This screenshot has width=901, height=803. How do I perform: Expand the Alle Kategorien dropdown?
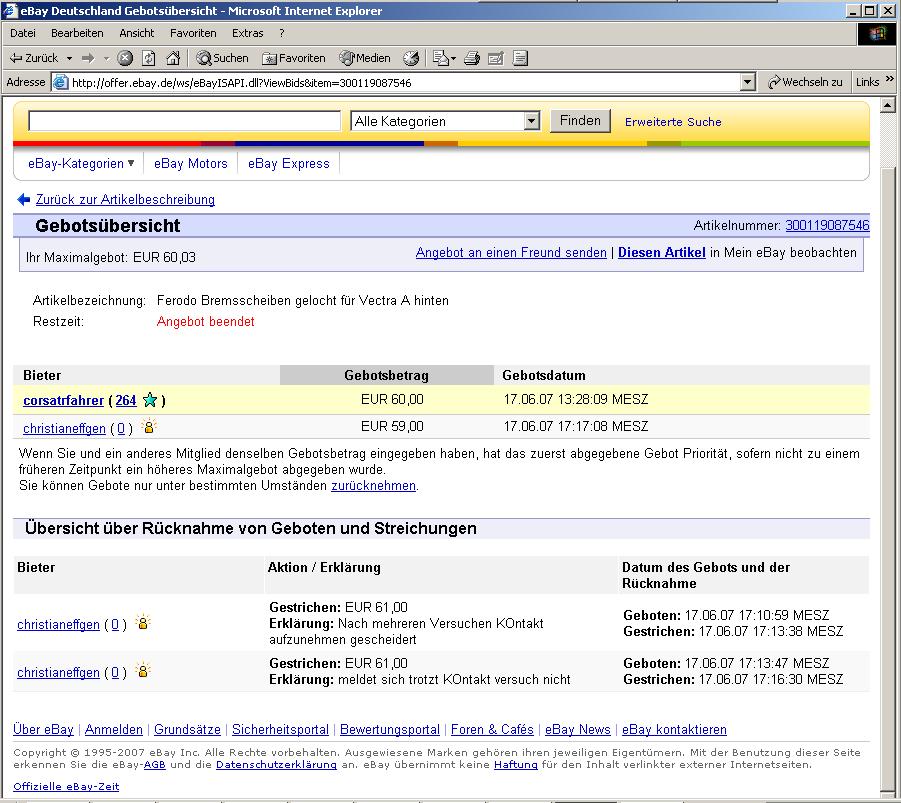532,121
